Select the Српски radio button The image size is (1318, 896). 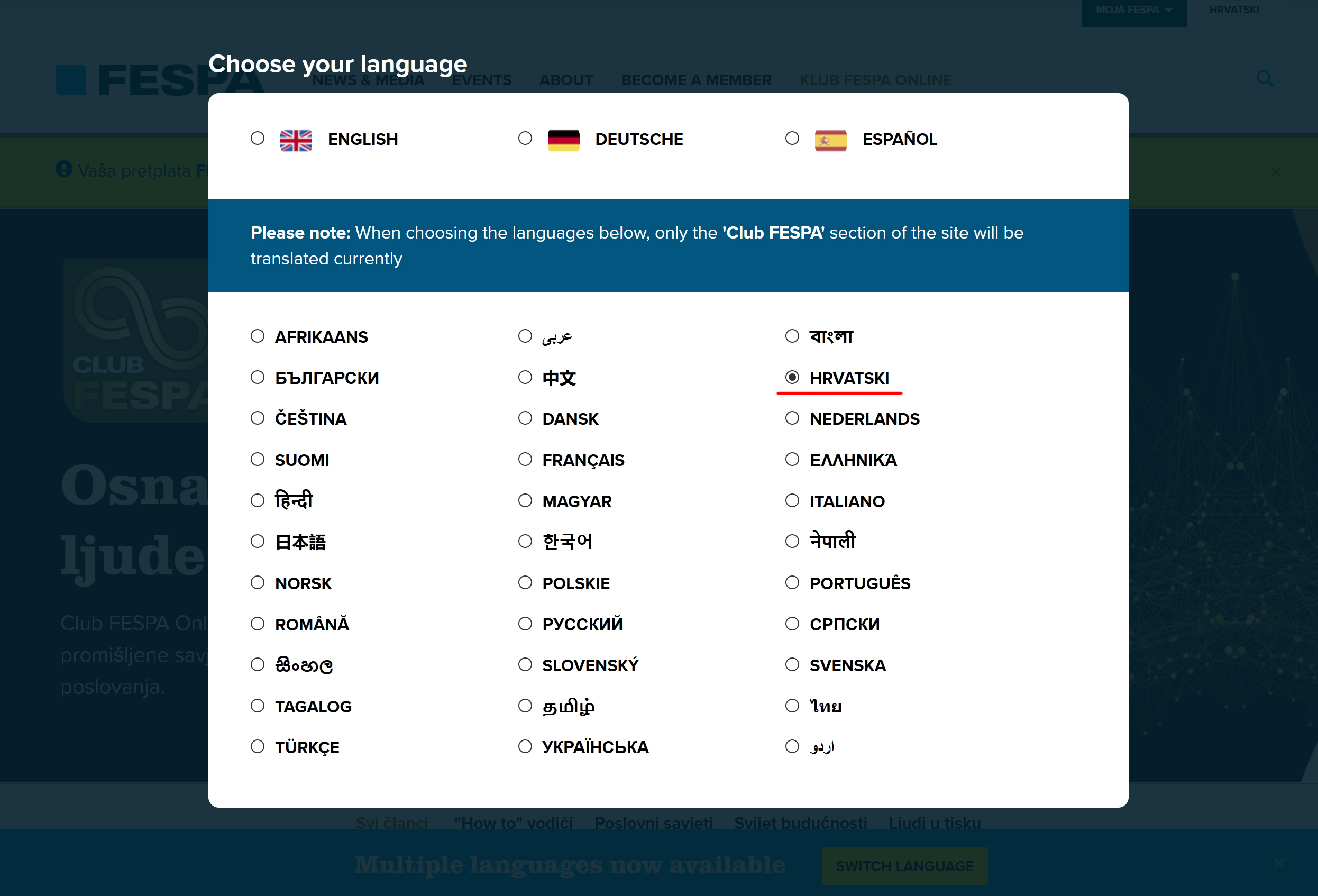point(792,624)
